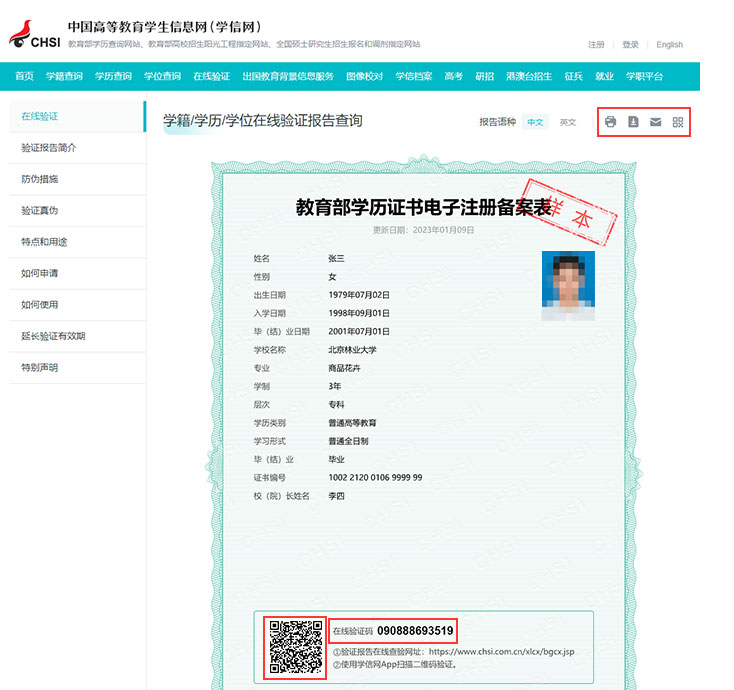The image size is (734, 690).
Task: Click the duration value 3年
Action: coord(335,386)
